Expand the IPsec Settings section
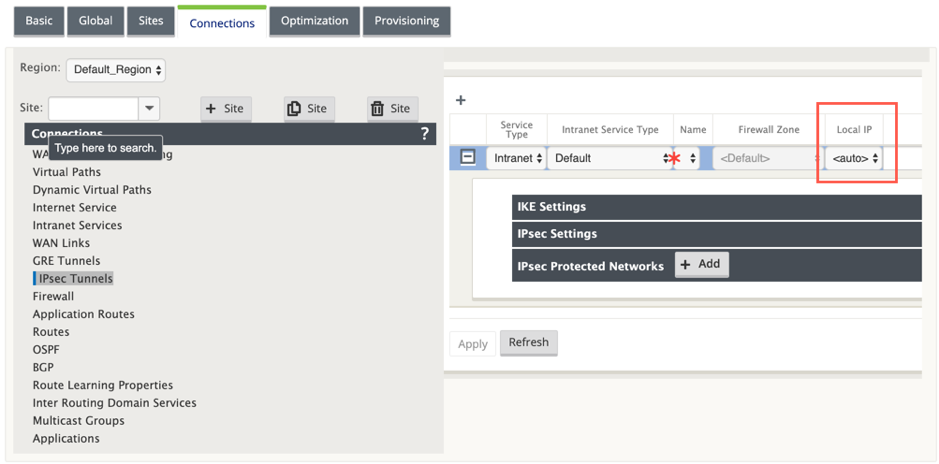The image size is (939, 464). click(x=716, y=233)
